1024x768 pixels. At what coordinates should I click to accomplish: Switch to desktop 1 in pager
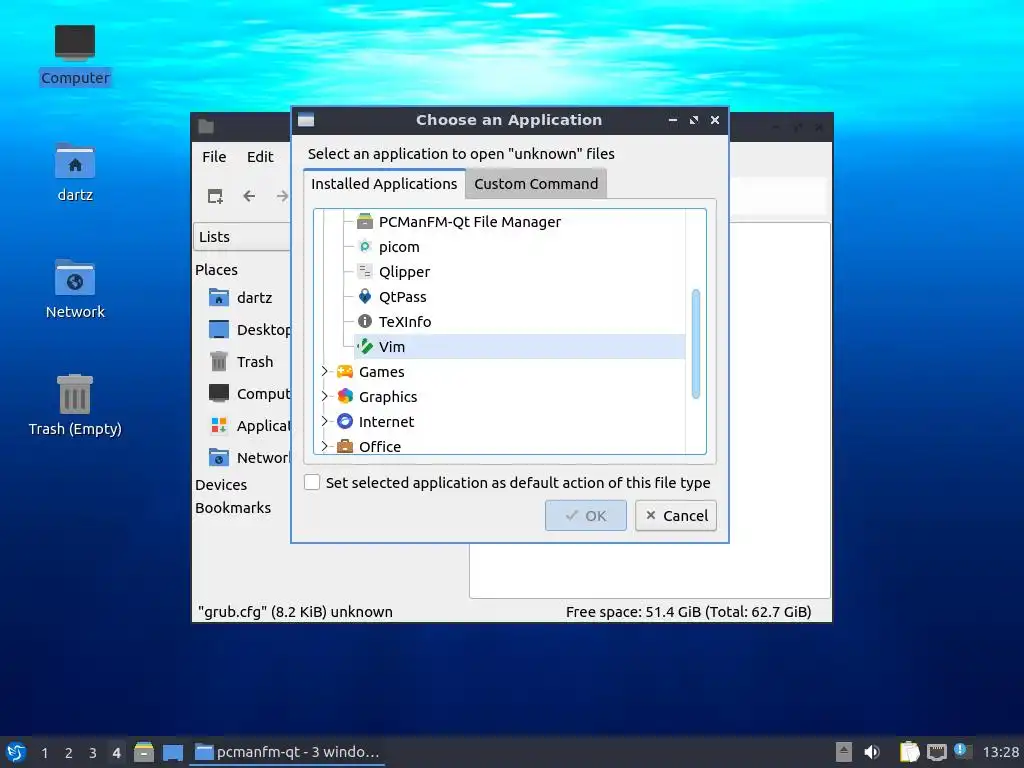click(44, 753)
